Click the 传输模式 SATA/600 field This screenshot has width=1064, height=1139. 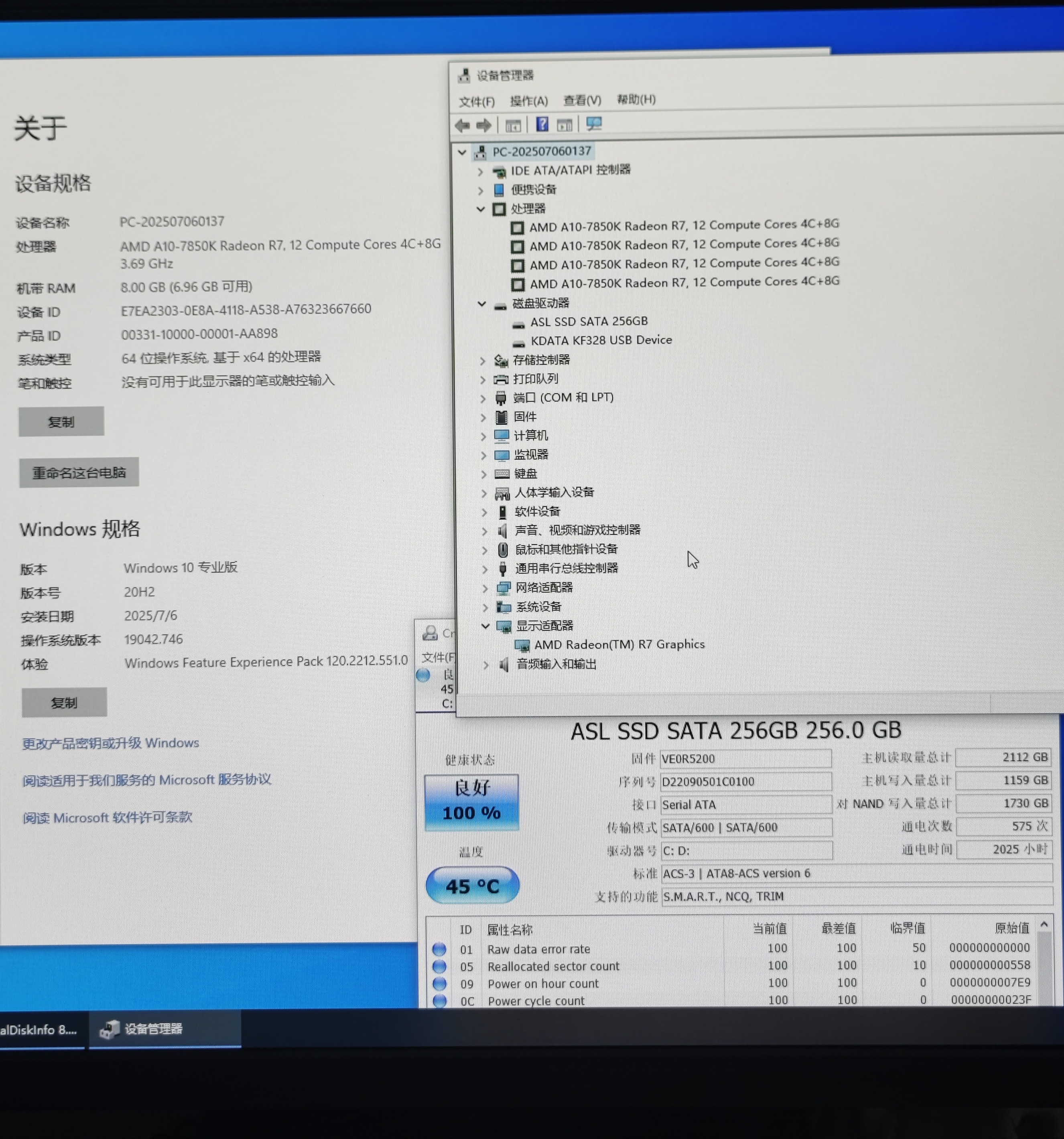pos(746,827)
